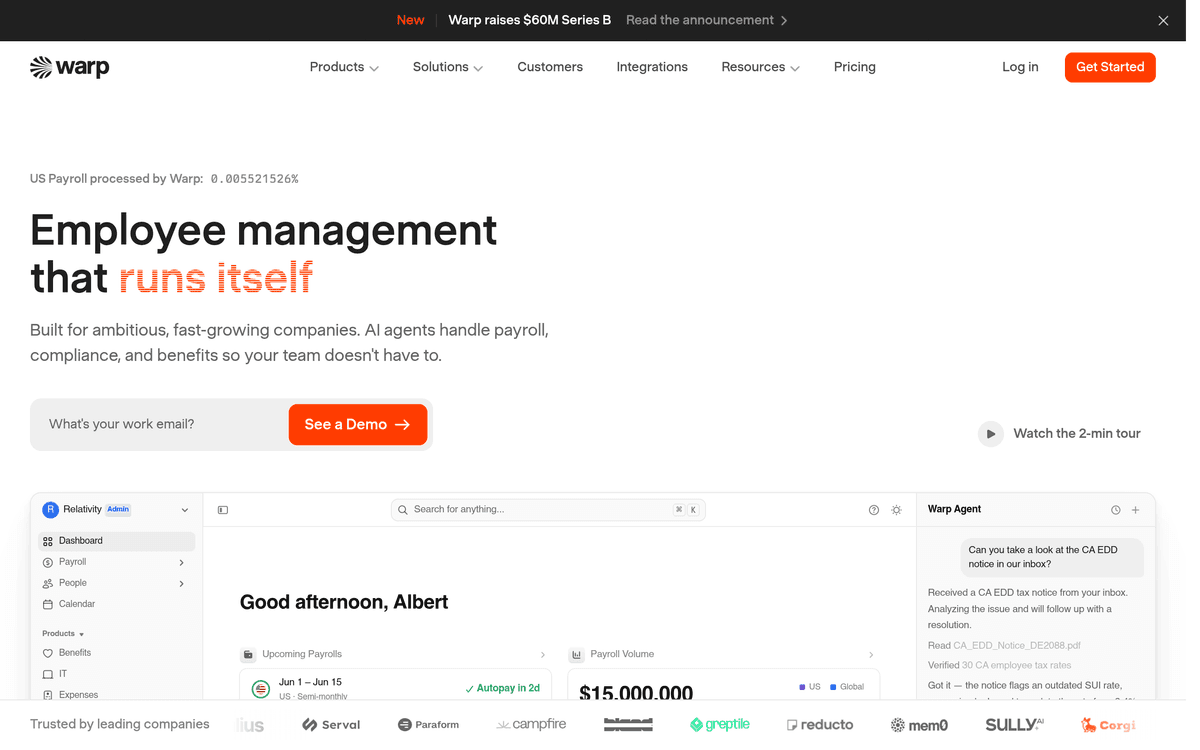Screen dimensions: 1200x750
Task: Toggle the light/dark theme sun icon
Action: pyautogui.click(x=897, y=510)
